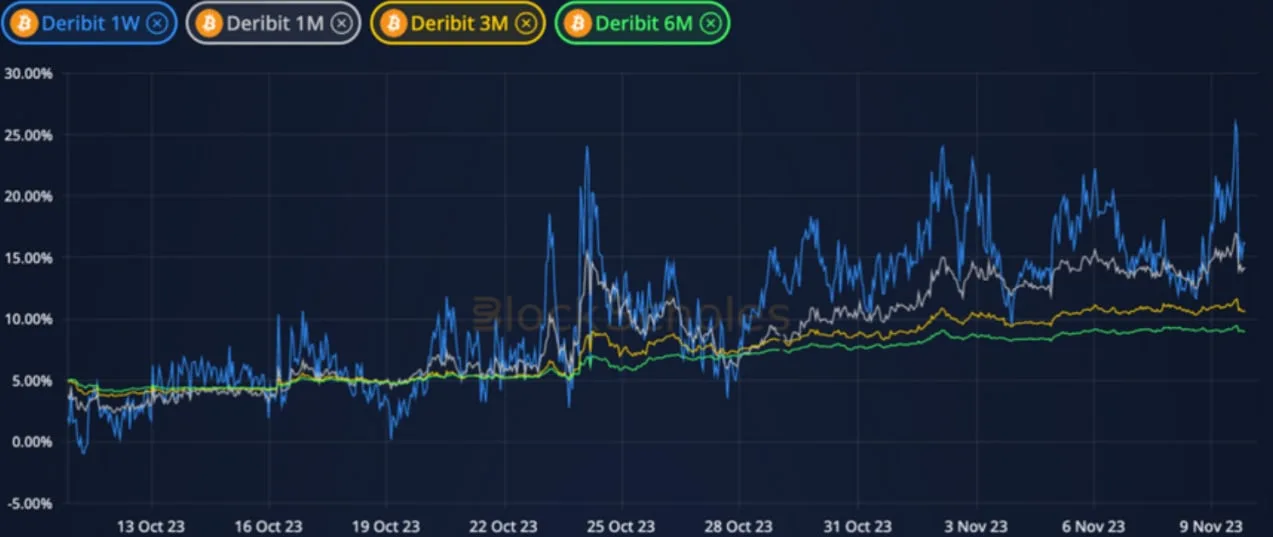Click the 20.00% y-axis label
Screen dimensions: 1273x537
point(28,196)
